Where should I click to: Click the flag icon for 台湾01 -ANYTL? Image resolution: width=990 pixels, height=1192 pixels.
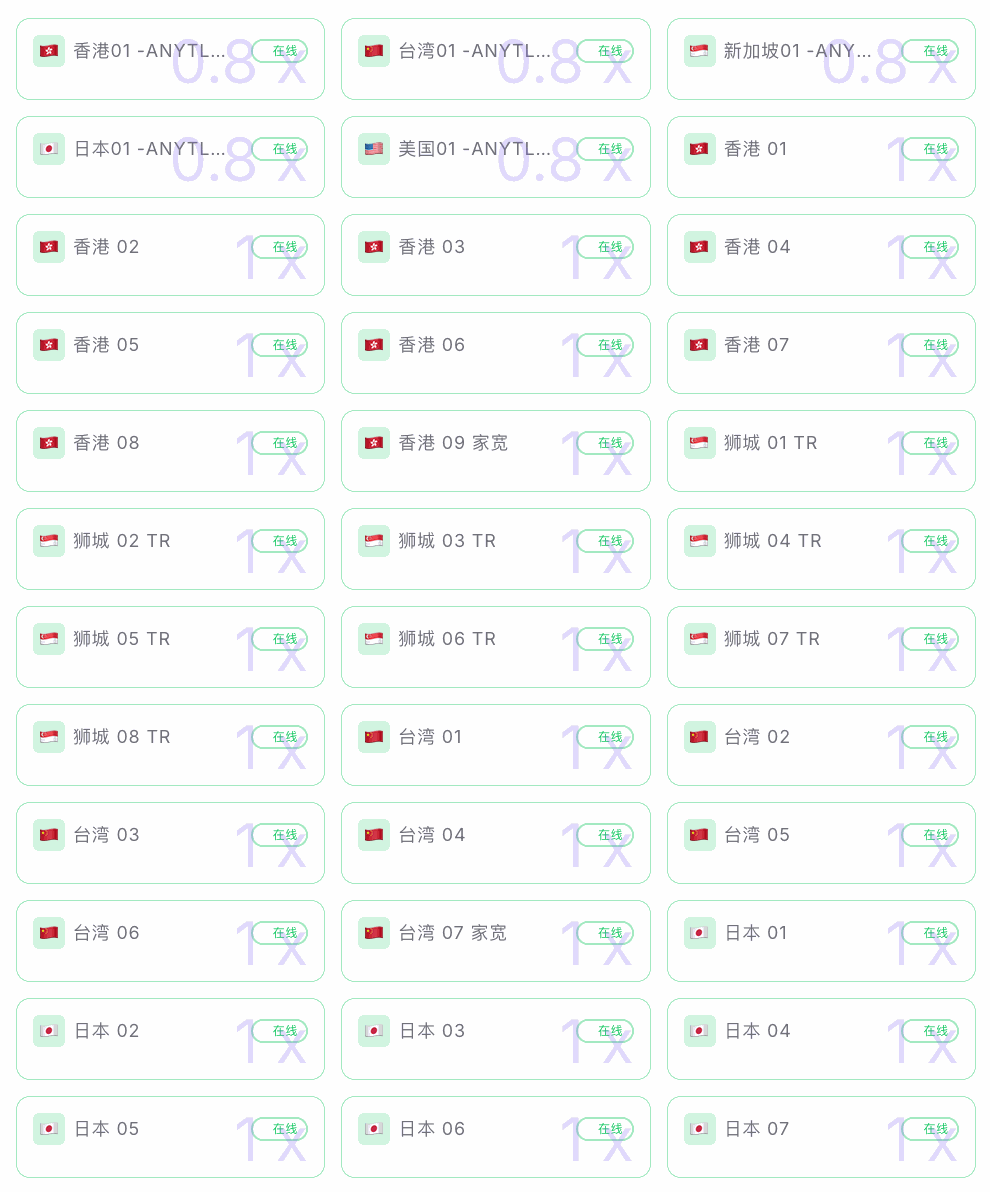click(374, 51)
